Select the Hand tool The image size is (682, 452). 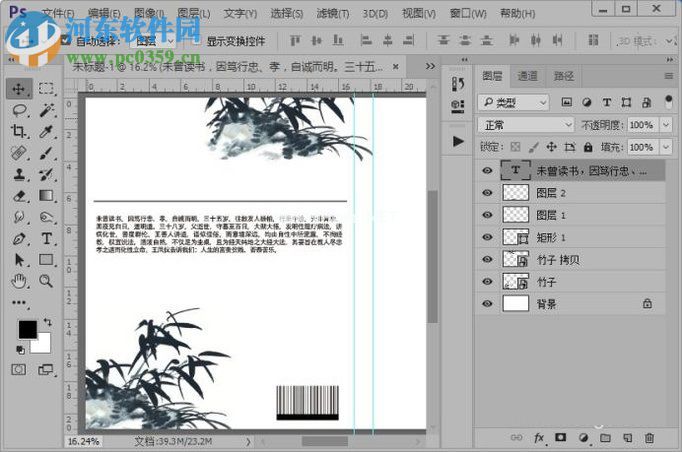(x=19, y=281)
